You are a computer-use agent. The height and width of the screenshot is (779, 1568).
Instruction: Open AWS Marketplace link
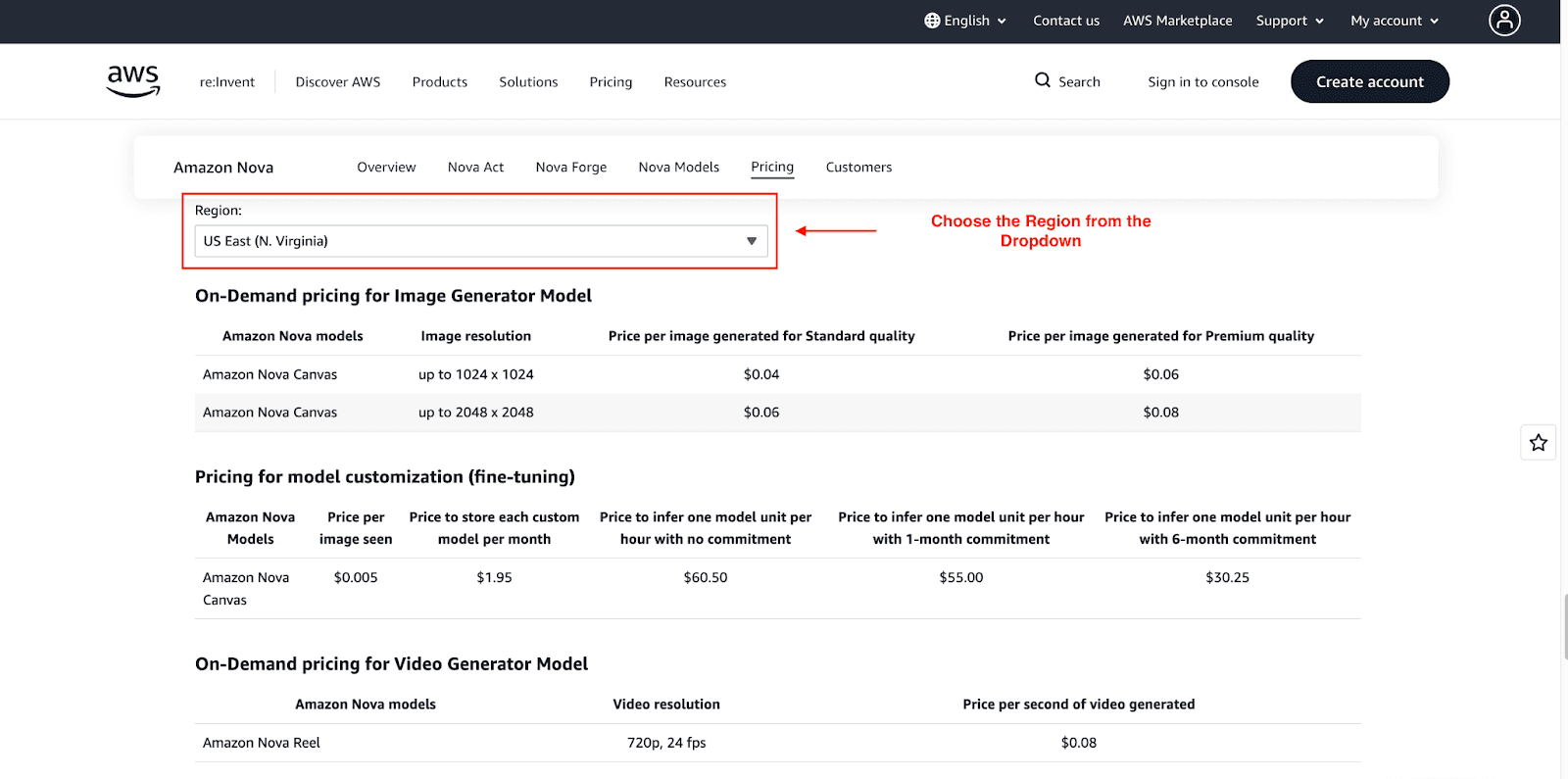coord(1178,21)
